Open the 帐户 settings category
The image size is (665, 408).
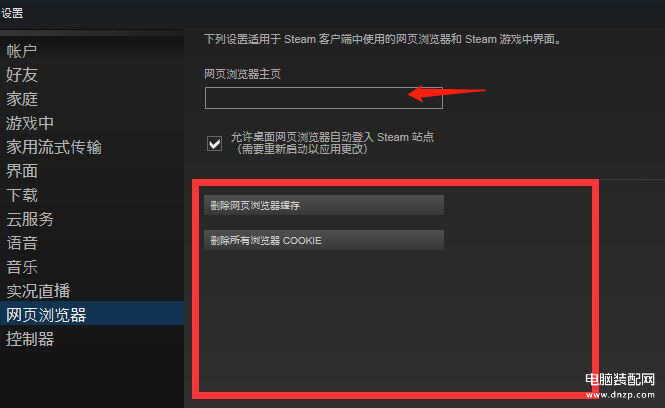(21, 51)
